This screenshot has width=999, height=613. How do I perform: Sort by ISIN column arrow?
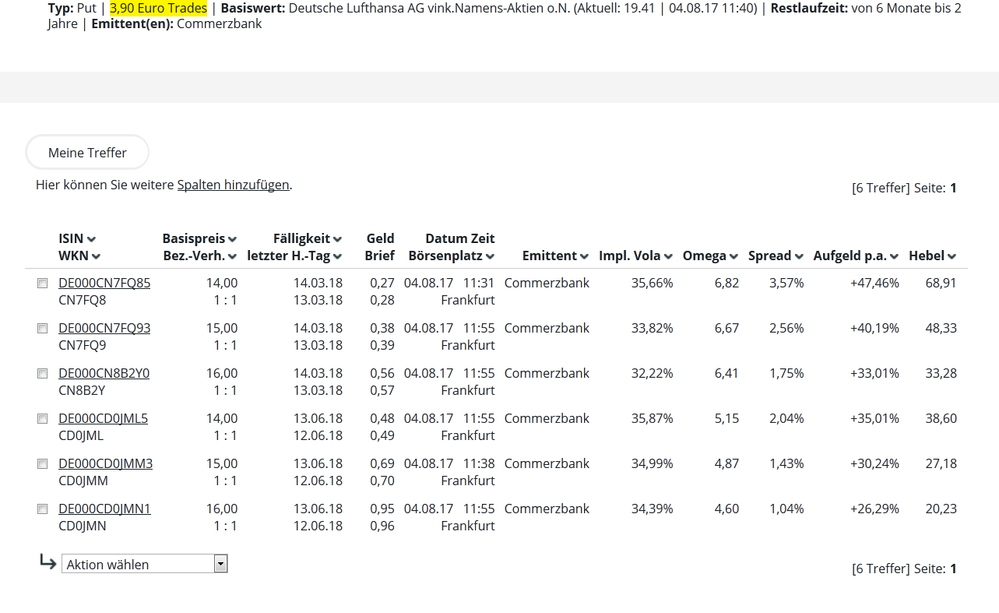[92, 240]
